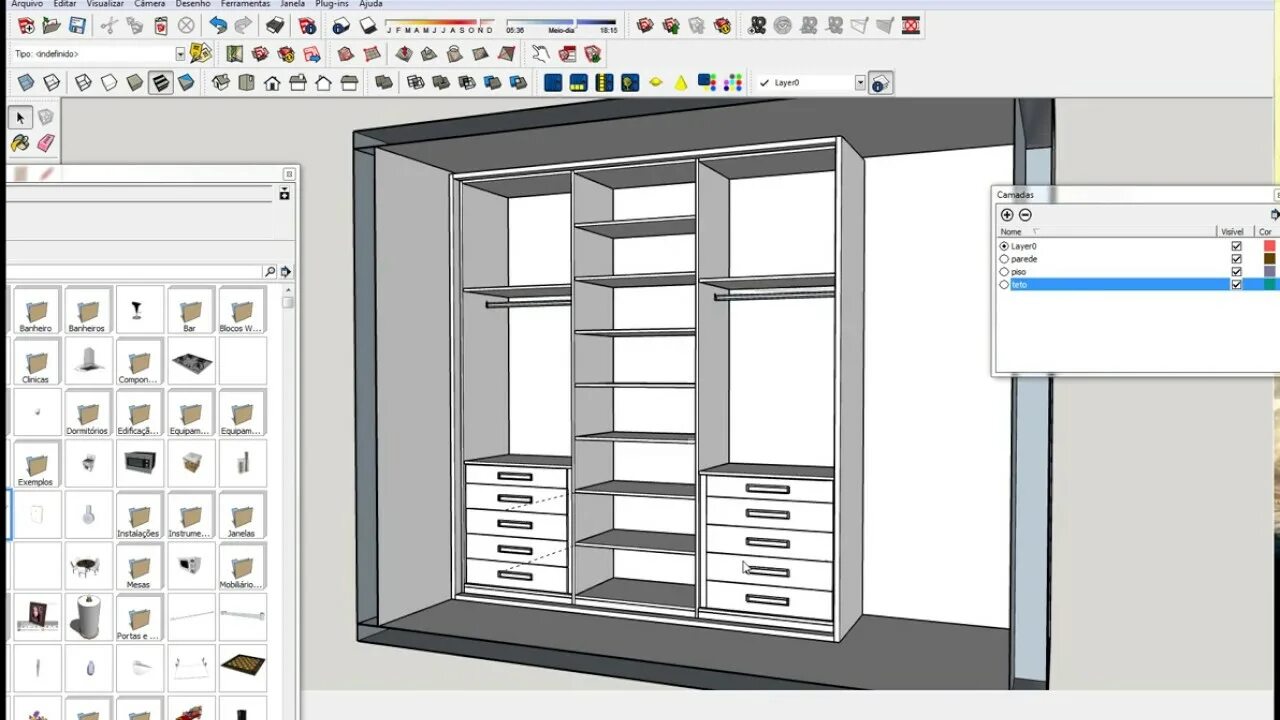This screenshot has height=720, width=1280.
Task: Click the Select arrow tool
Action: click(20, 118)
